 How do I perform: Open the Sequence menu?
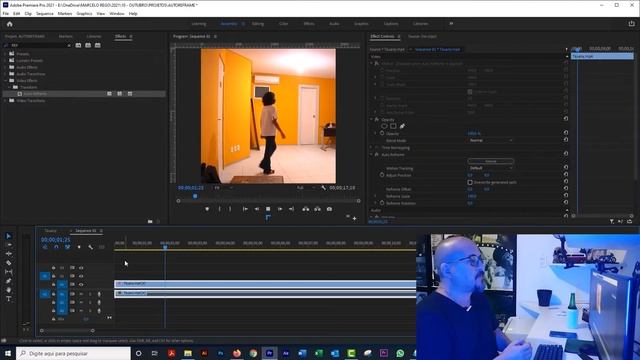click(44, 13)
